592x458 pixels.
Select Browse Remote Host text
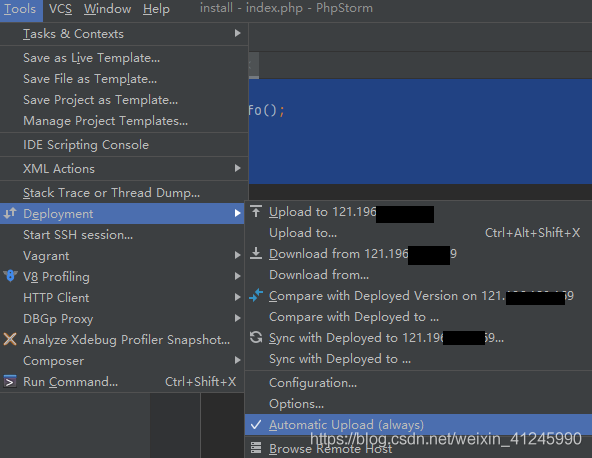[330, 449]
